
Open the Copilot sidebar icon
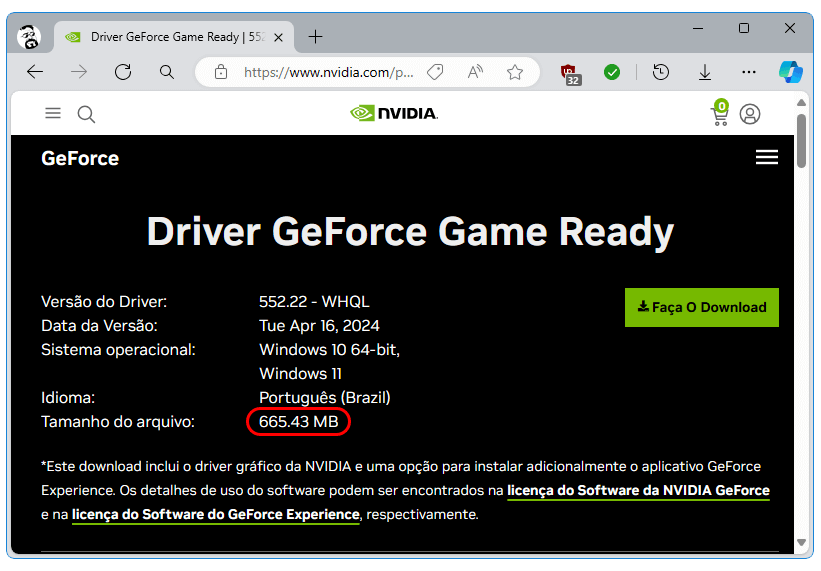[x=791, y=72]
